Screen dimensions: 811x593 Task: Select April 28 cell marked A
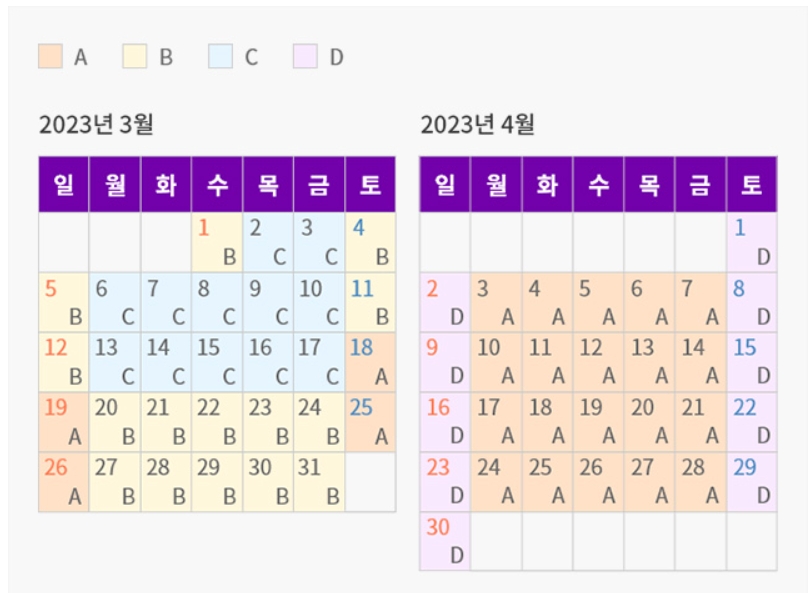[701, 482]
